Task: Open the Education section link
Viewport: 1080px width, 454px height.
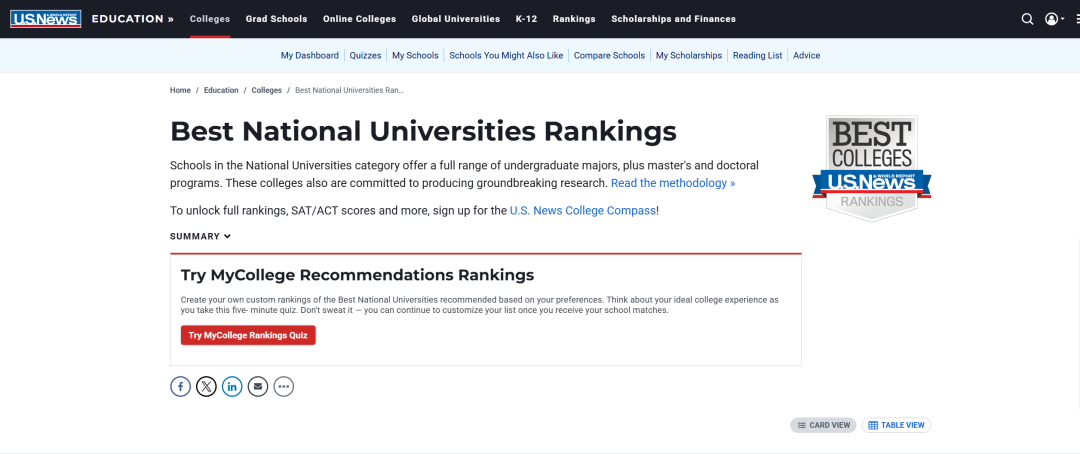Action: click(132, 19)
